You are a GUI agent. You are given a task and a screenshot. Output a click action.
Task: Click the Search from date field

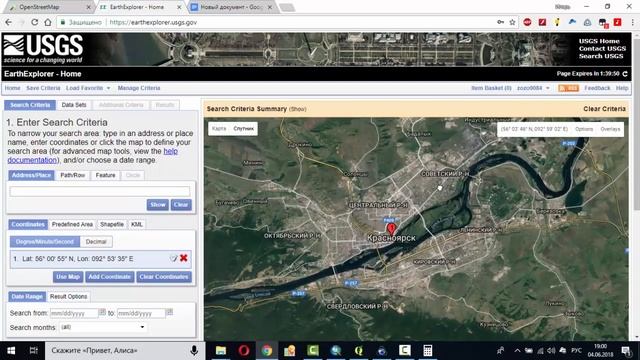74,313
